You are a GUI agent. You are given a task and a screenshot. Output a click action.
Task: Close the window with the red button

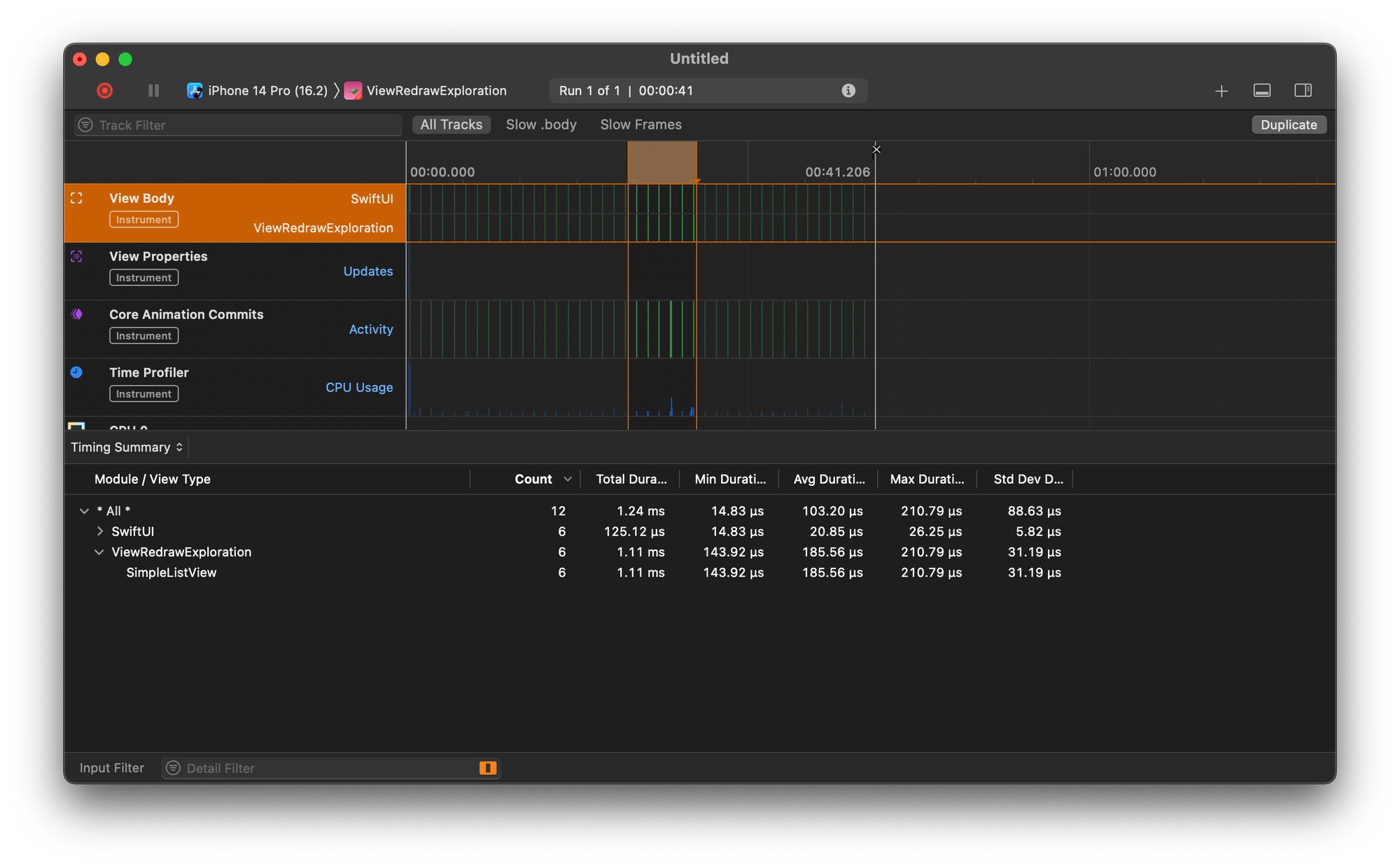click(x=80, y=59)
